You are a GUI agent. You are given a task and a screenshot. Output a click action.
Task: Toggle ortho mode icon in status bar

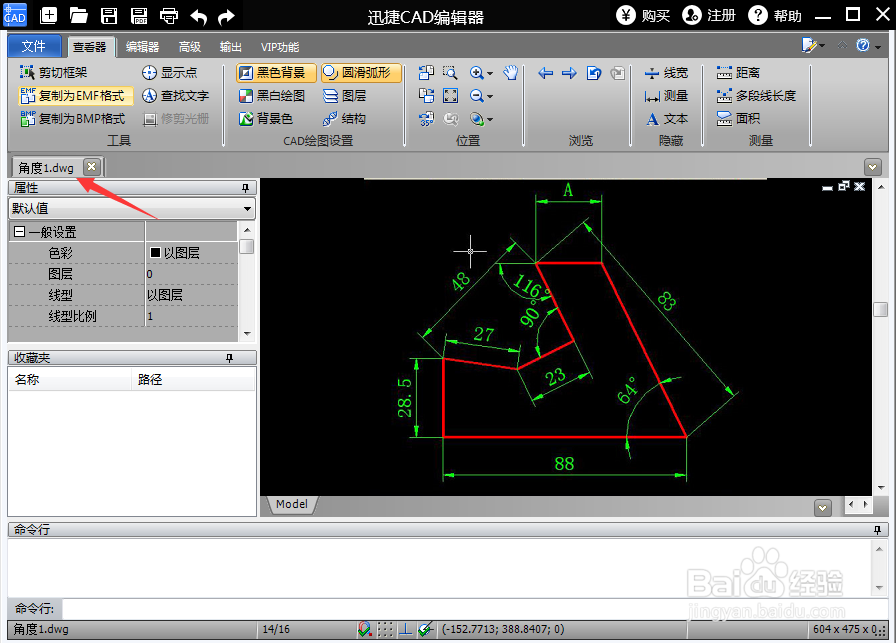[x=405, y=629]
